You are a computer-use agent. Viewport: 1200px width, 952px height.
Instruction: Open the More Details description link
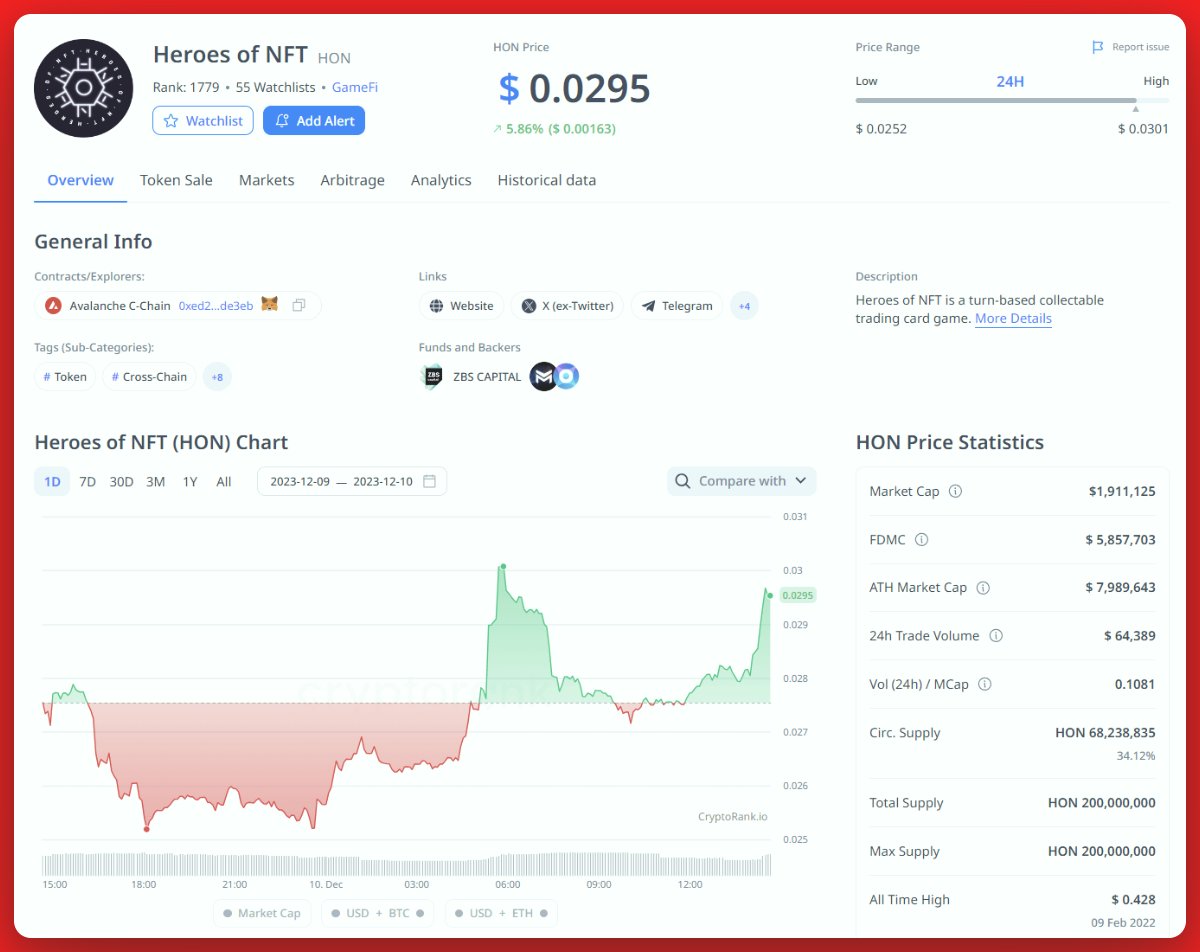coord(1013,318)
